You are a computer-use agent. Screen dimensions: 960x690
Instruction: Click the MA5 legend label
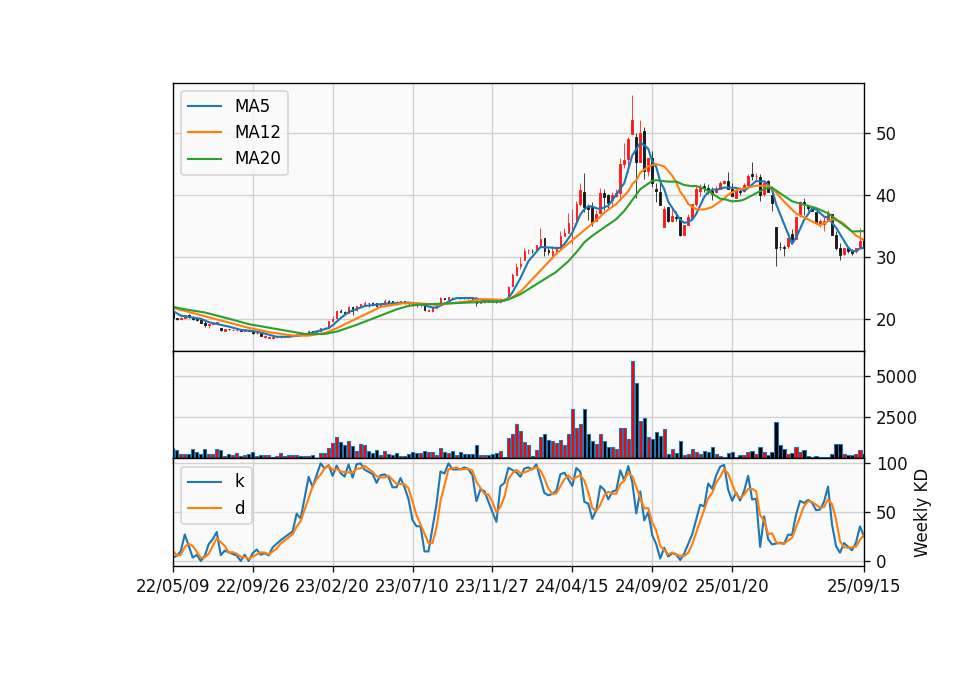252,106
